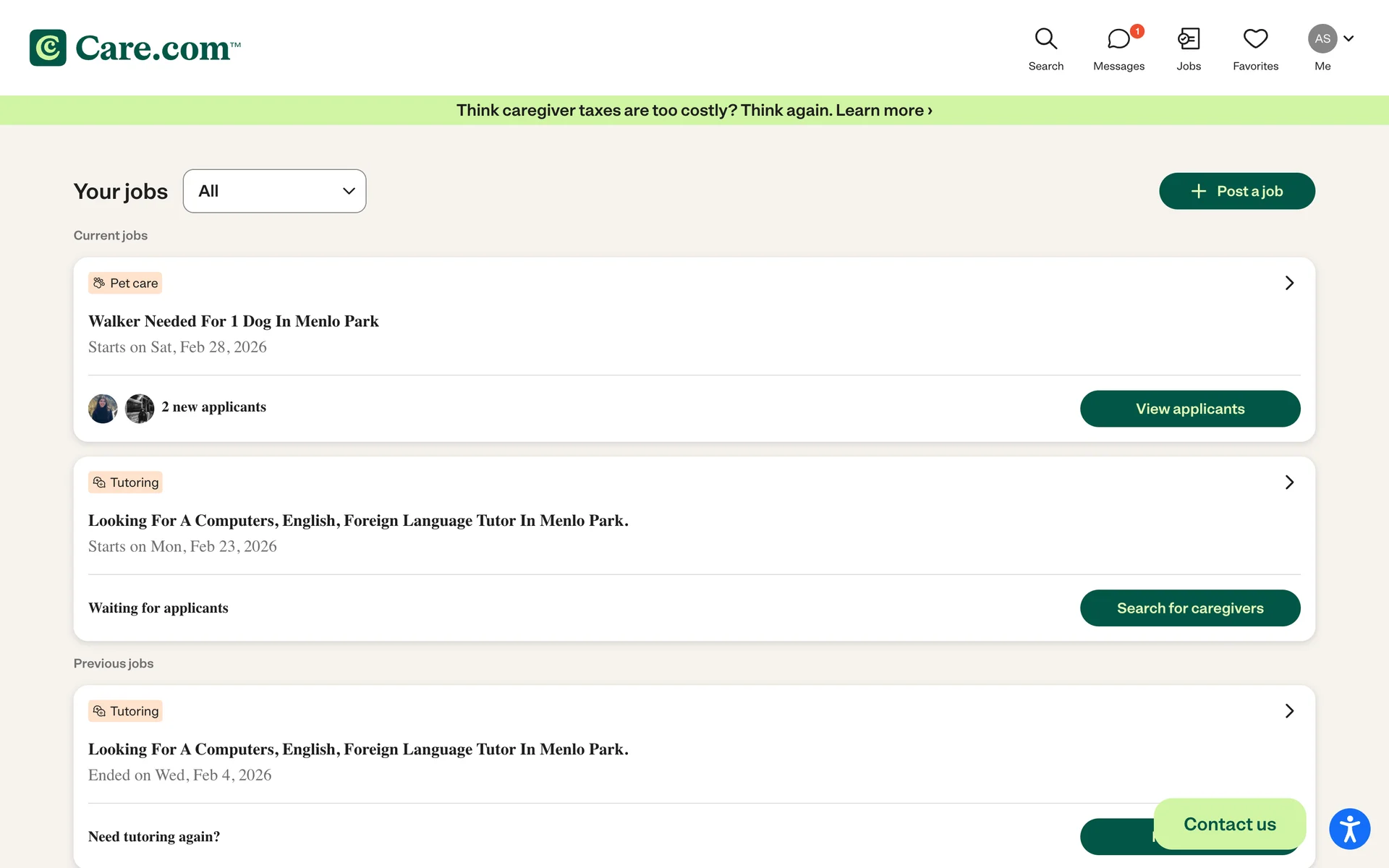The image size is (1389, 868).
Task: Click the Jobs icon in header
Action: coord(1188,39)
